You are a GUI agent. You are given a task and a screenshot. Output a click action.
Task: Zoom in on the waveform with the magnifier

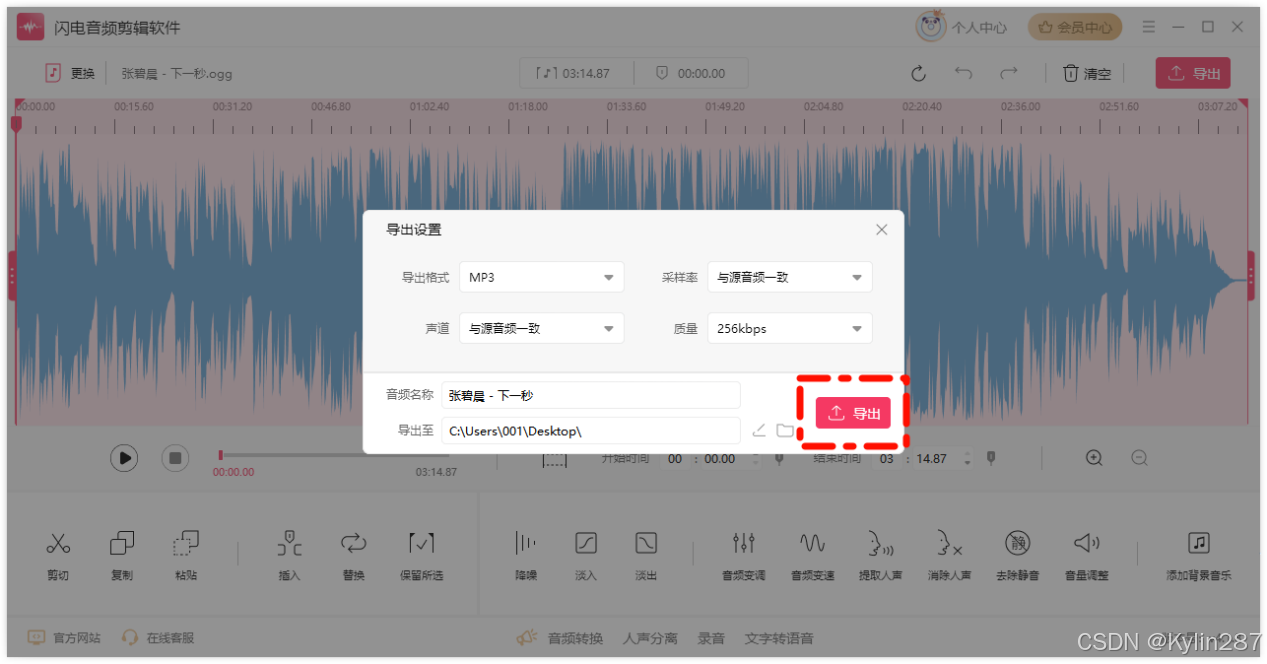[1093, 457]
